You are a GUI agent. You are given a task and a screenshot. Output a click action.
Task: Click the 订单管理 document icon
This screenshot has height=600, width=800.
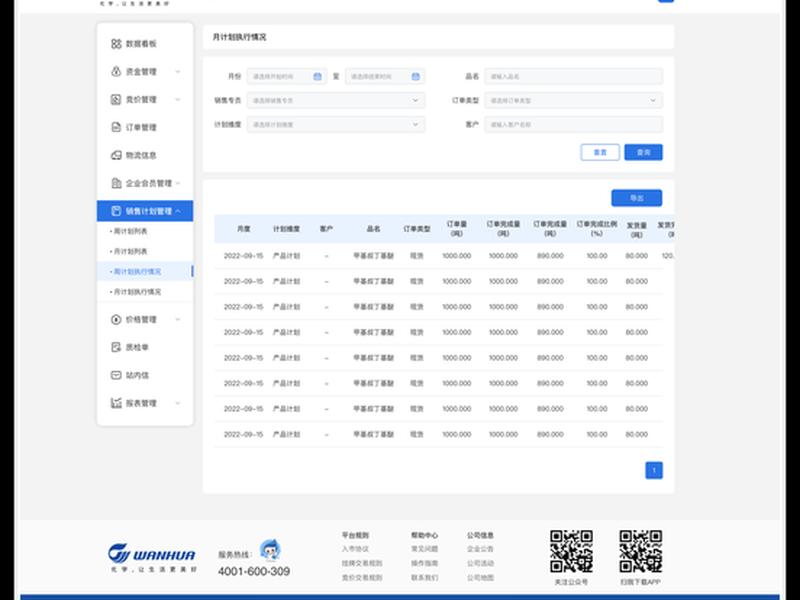pyautogui.click(x=116, y=127)
